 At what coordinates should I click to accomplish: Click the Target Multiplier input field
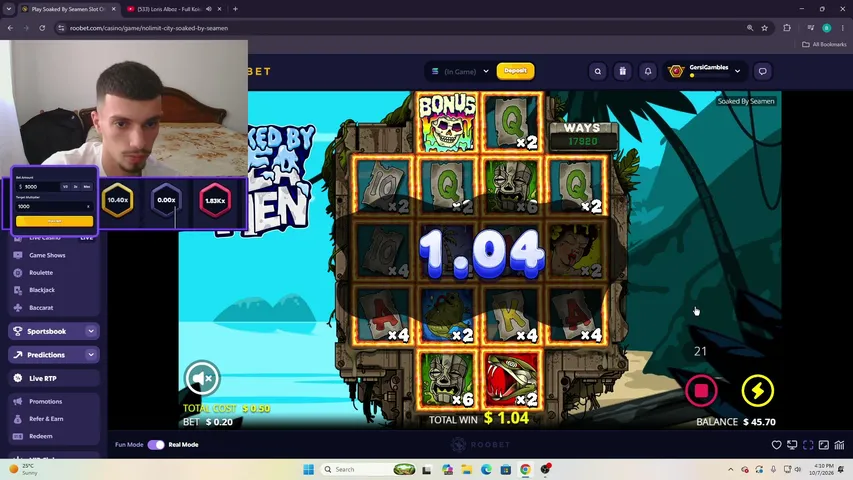pyautogui.click(x=54, y=206)
